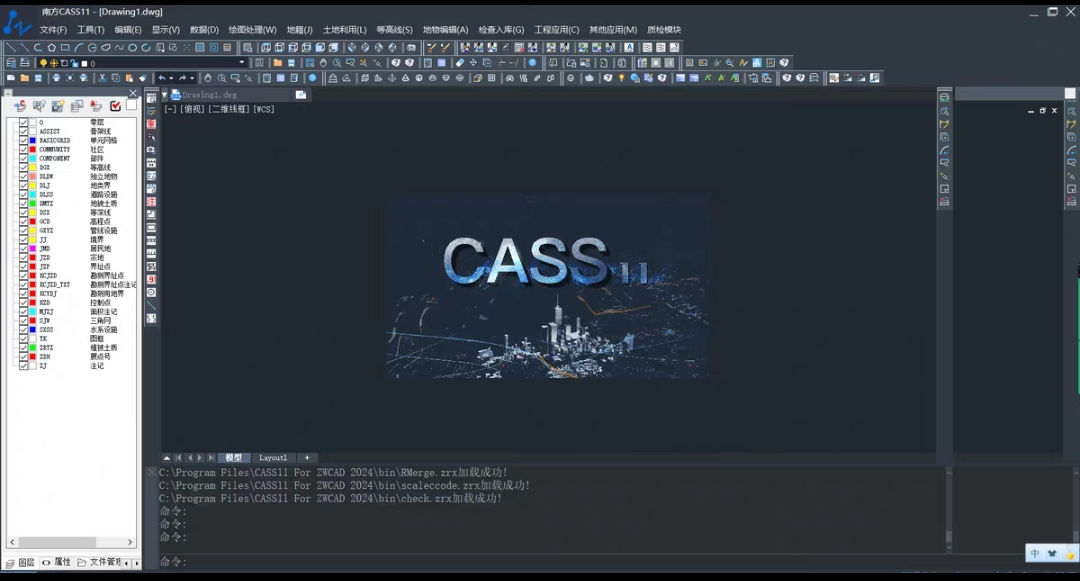
Task: Click the [-] viewport control label
Action: click(170, 109)
